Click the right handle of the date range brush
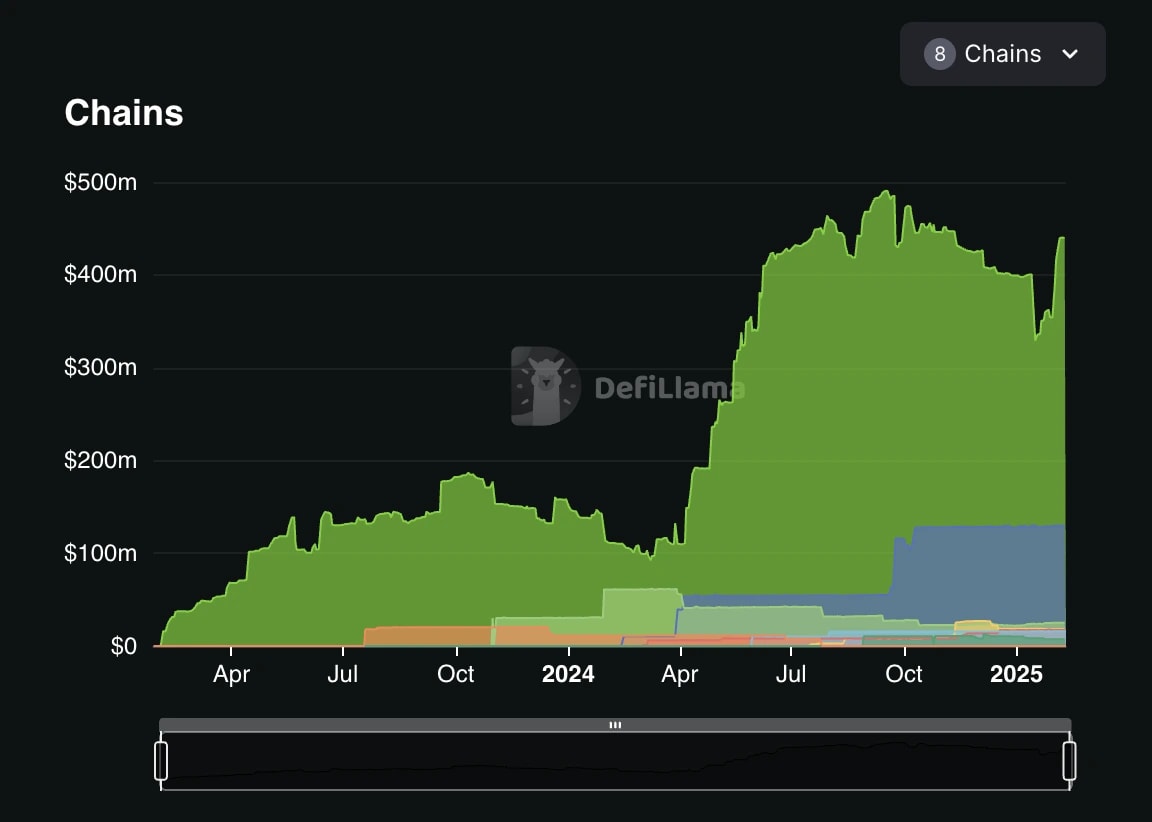Viewport: 1152px width, 822px height. point(1068,760)
